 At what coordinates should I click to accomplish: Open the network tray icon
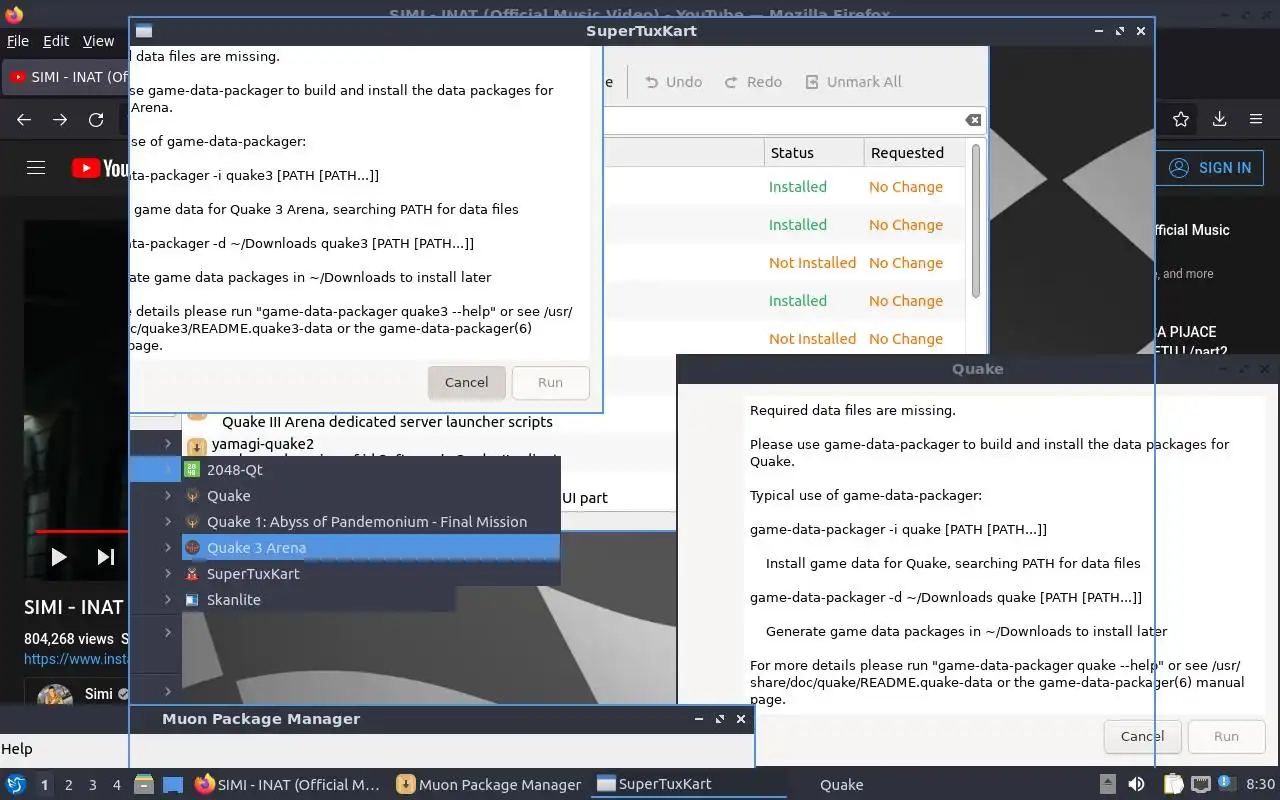tap(1201, 784)
